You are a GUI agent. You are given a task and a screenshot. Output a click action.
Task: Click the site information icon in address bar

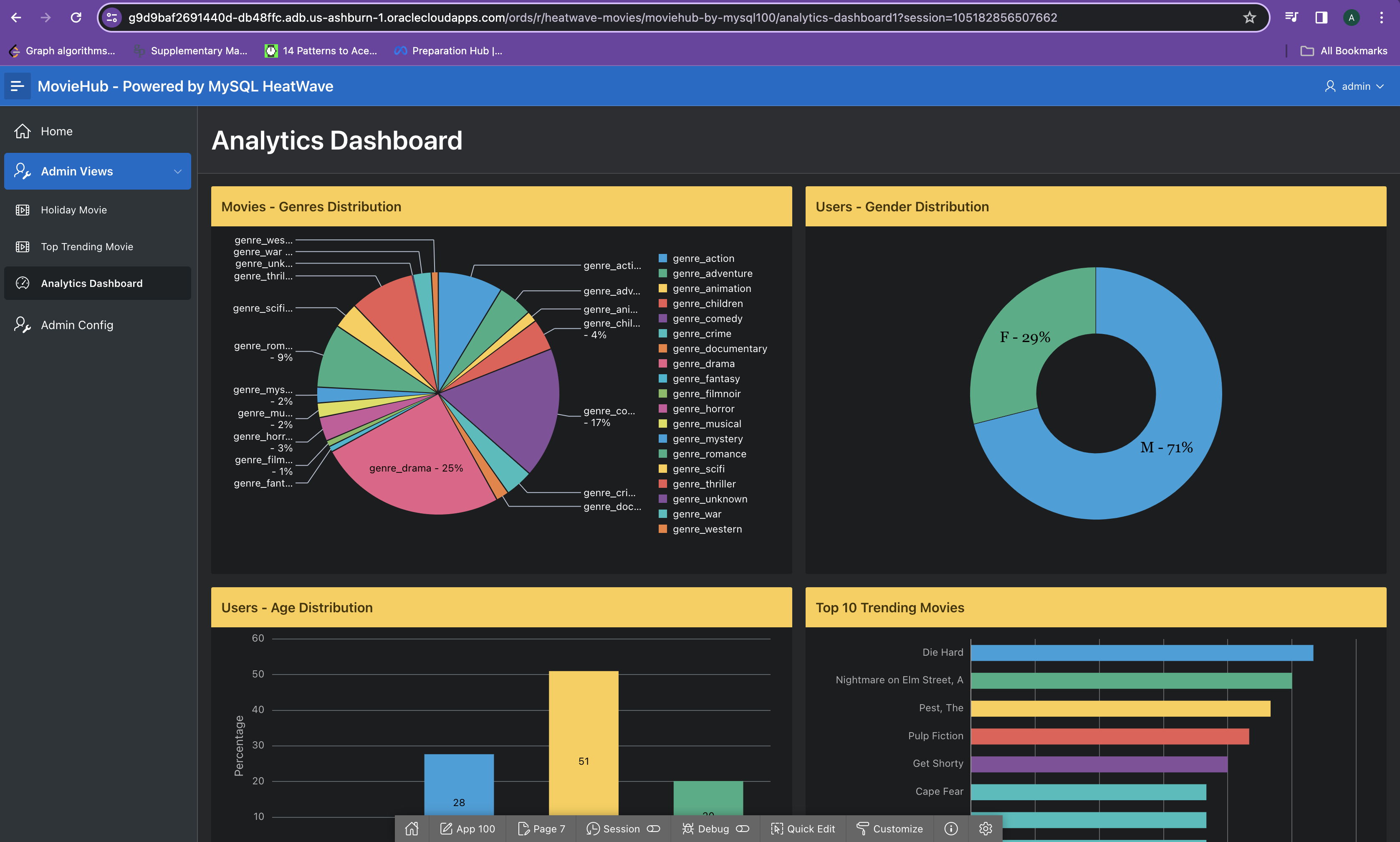point(112,18)
